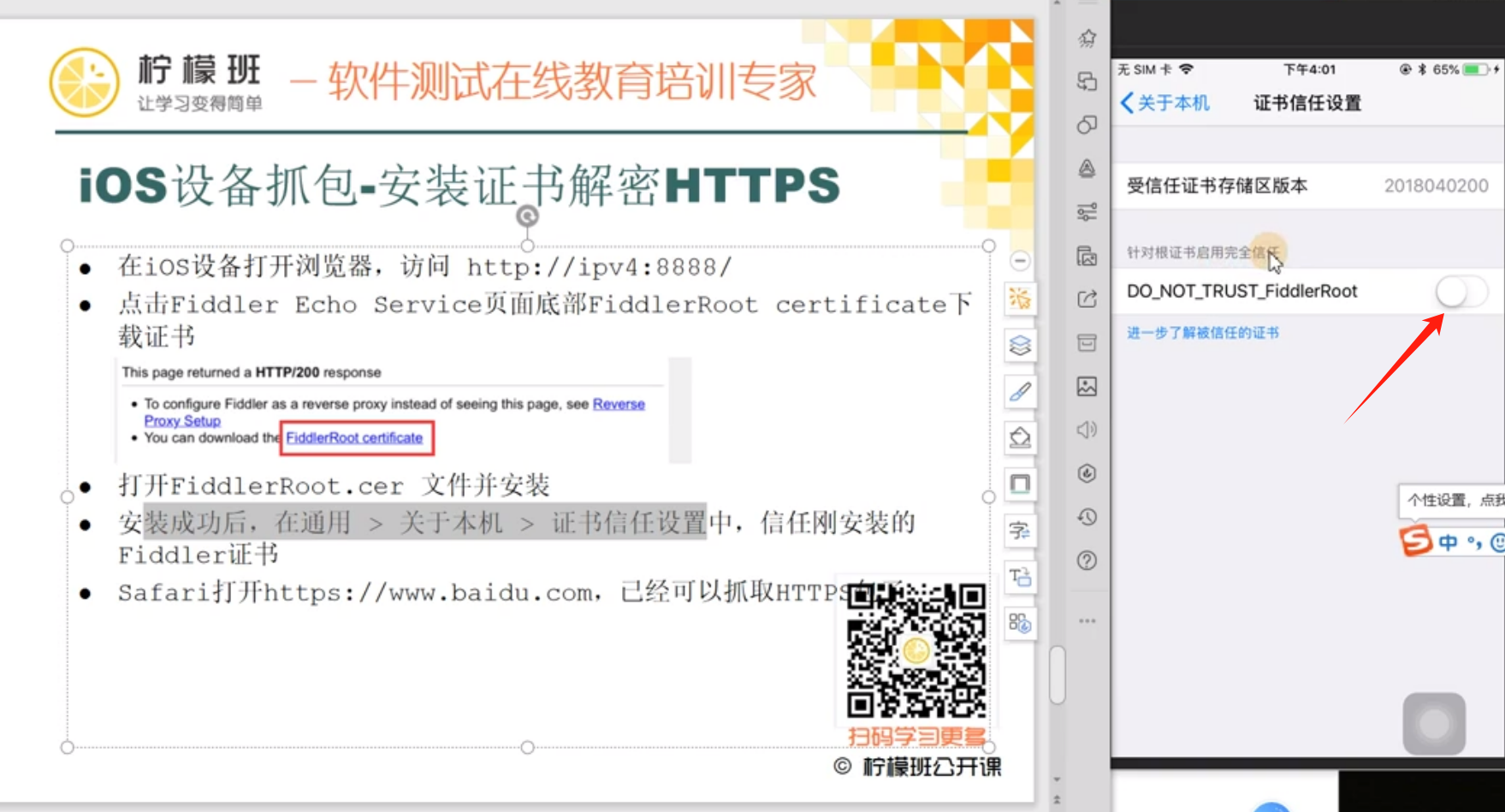Viewport: 1505px width, 812px height.
Task: Click the 2018040200 version value
Action: (x=1436, y=186)
